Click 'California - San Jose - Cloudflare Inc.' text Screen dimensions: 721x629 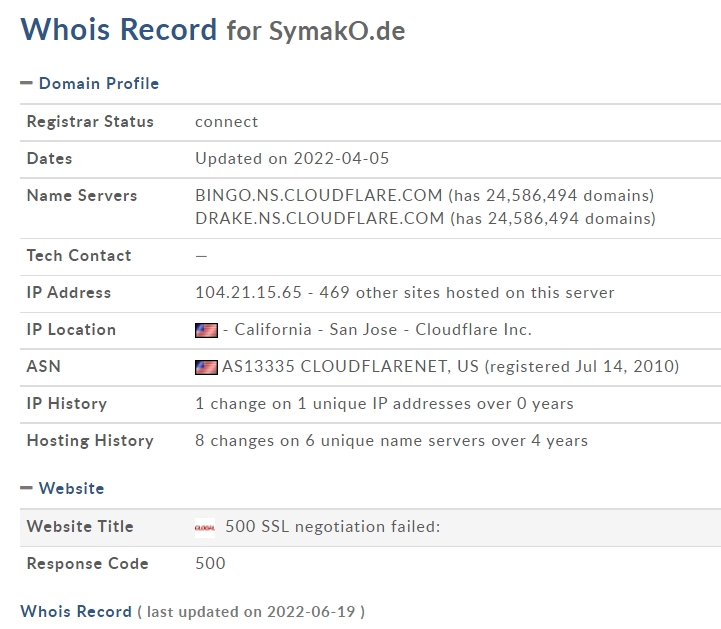tap(383, 330)
